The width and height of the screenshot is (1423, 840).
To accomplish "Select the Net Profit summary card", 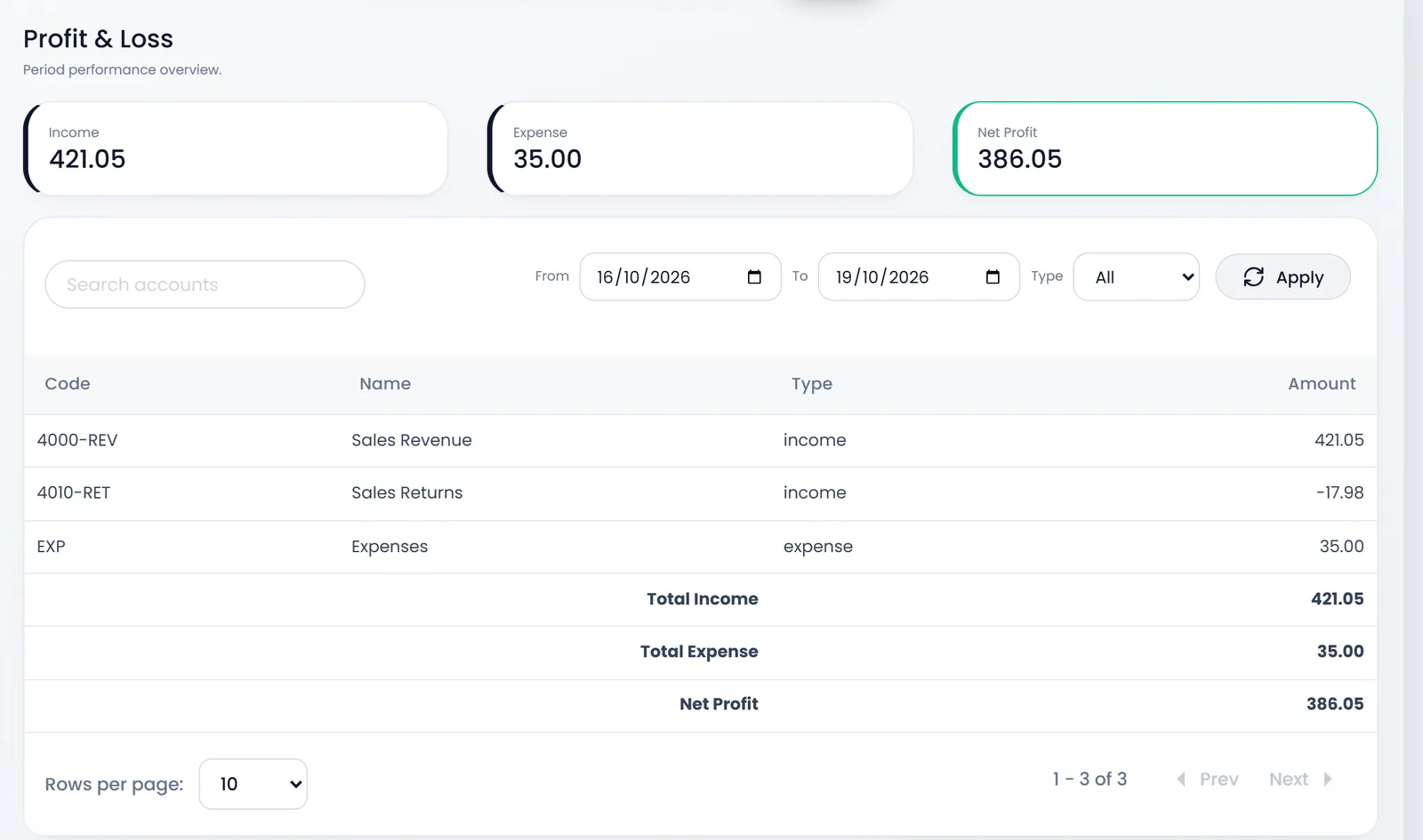I will [1165, 148].
